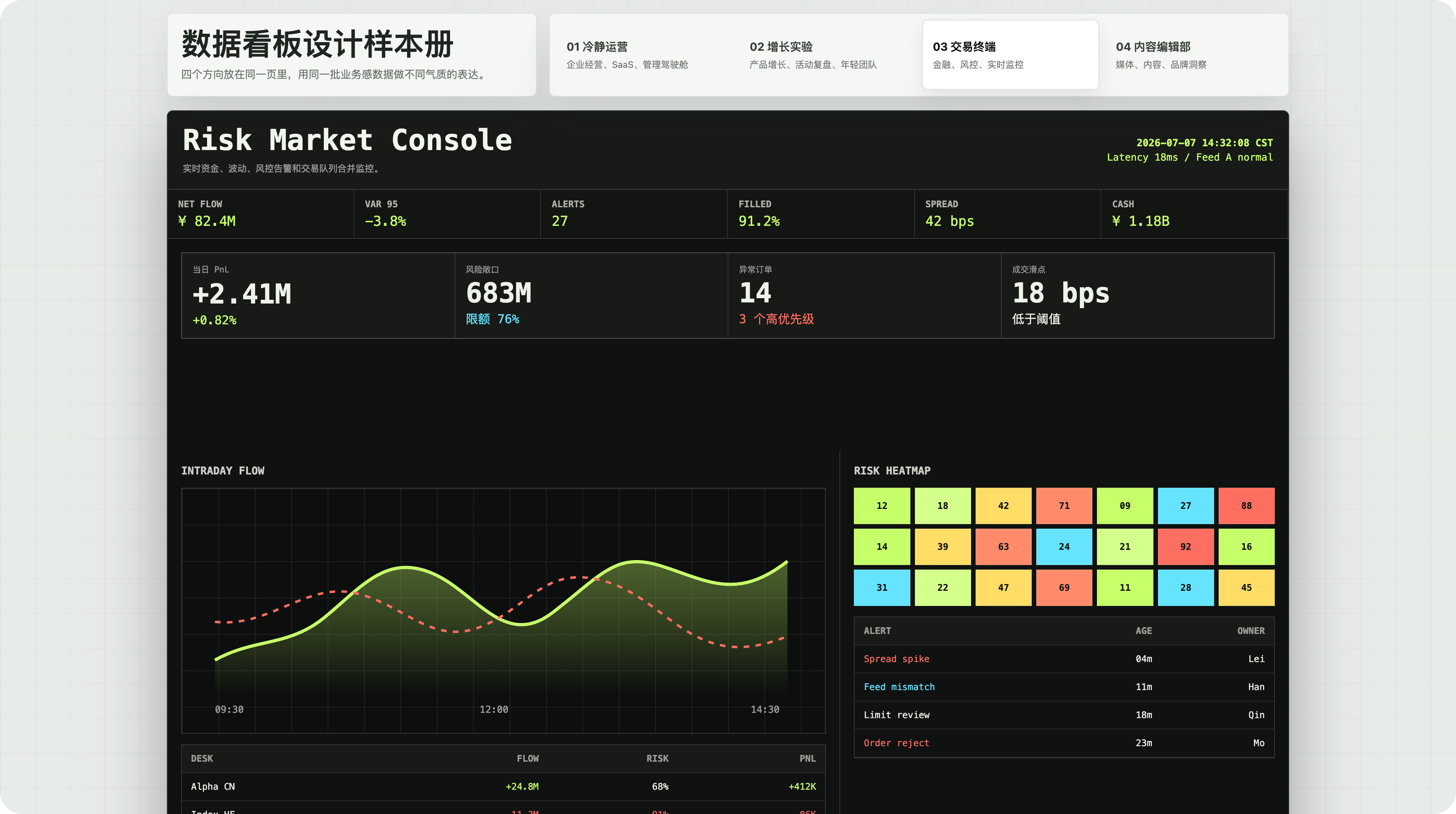Click the SPREAD 42 bps metric
The height and width of the screenshot is (814, 1456).
(x=1008, y=213)
